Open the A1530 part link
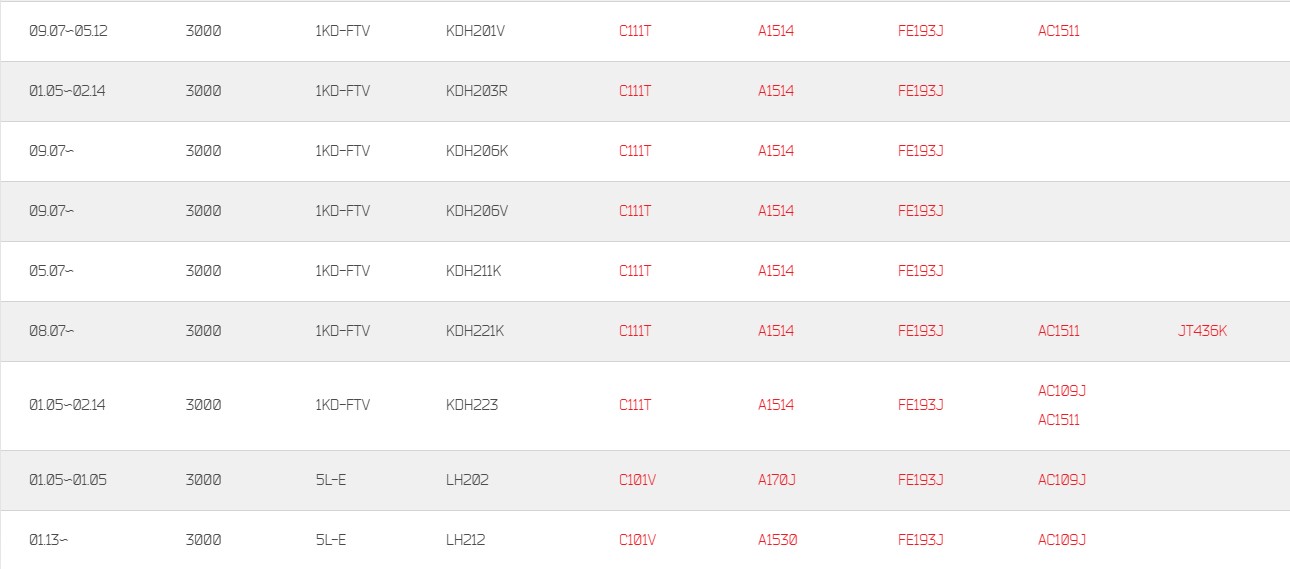1290x569 pixels. [778, 540]
